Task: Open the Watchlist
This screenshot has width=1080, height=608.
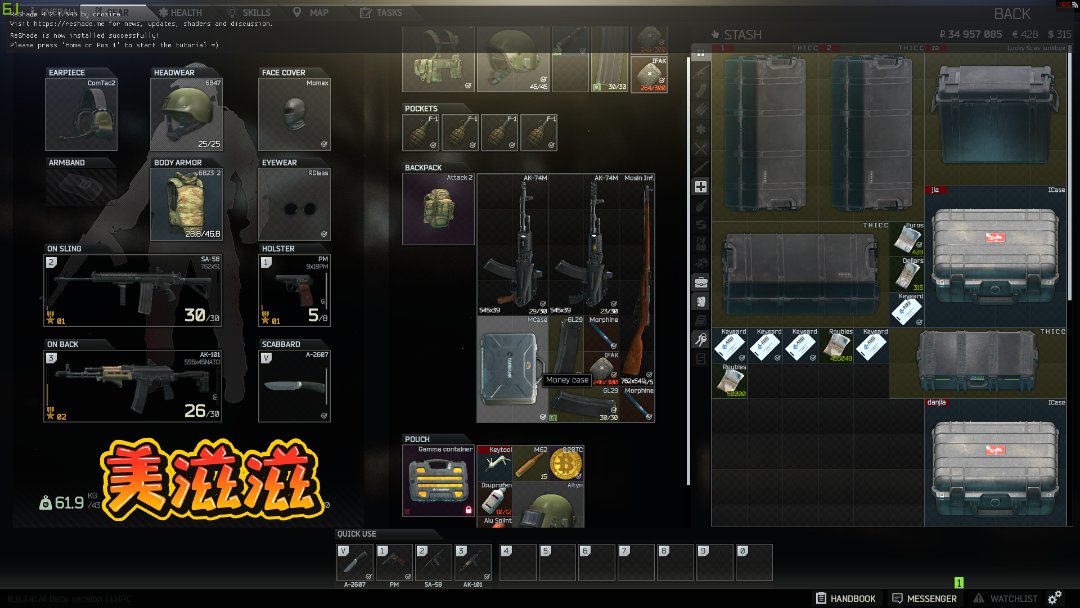Action: [x=1006, y=598]
